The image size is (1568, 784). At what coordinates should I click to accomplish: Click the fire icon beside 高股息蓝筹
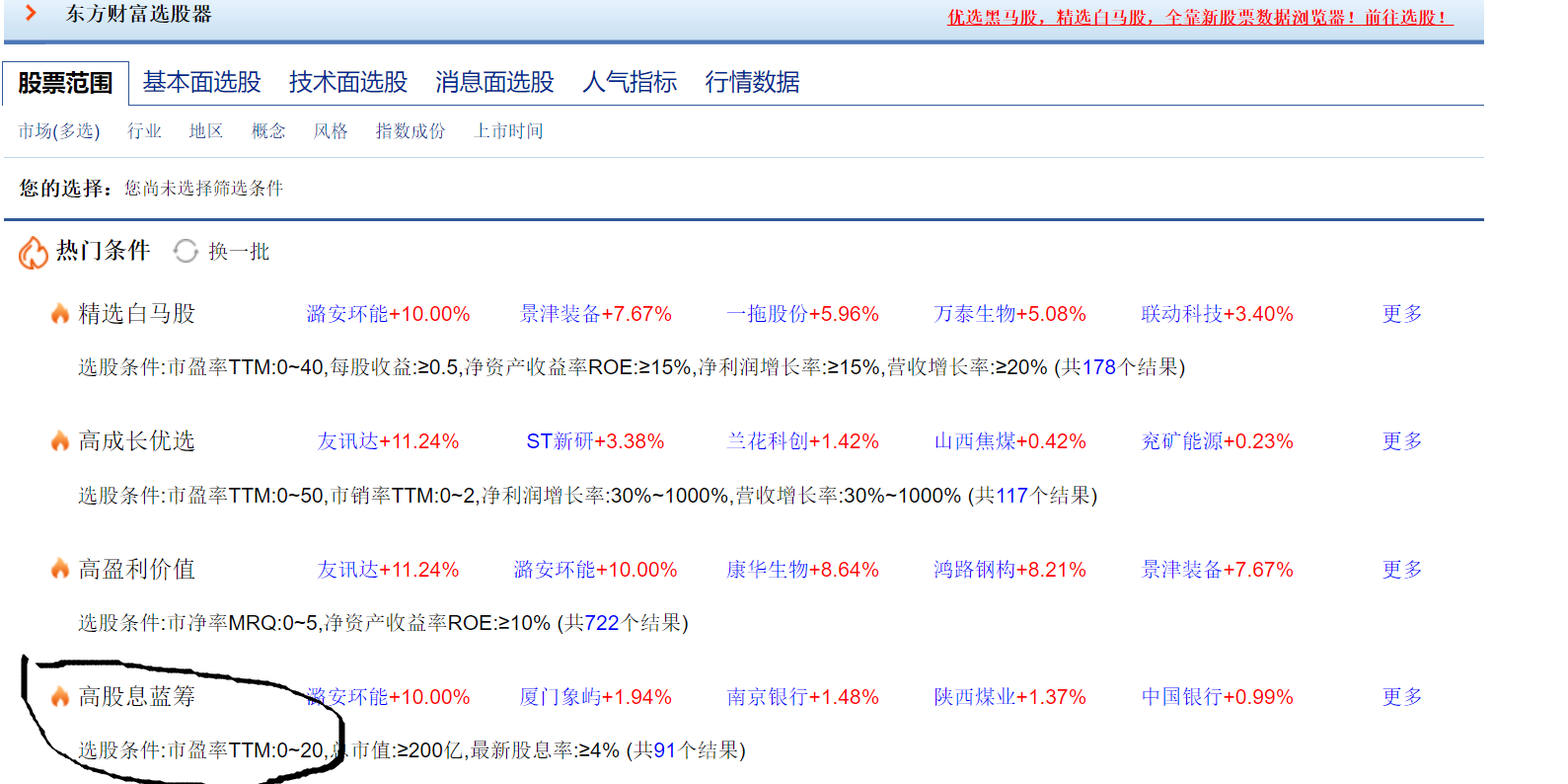pyautogui.click(x=60, y=697)
